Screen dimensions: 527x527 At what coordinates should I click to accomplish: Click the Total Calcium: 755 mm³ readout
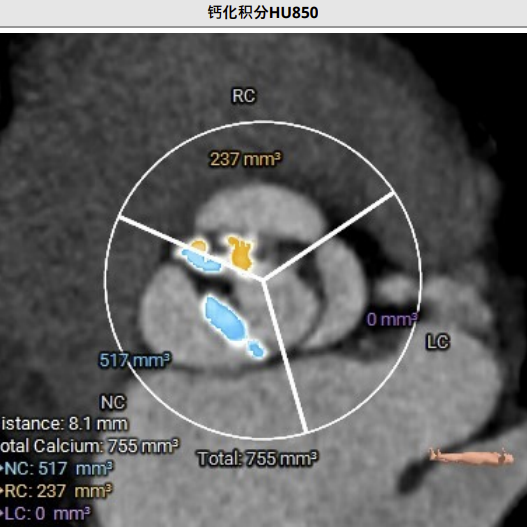[x=90, y=446]
